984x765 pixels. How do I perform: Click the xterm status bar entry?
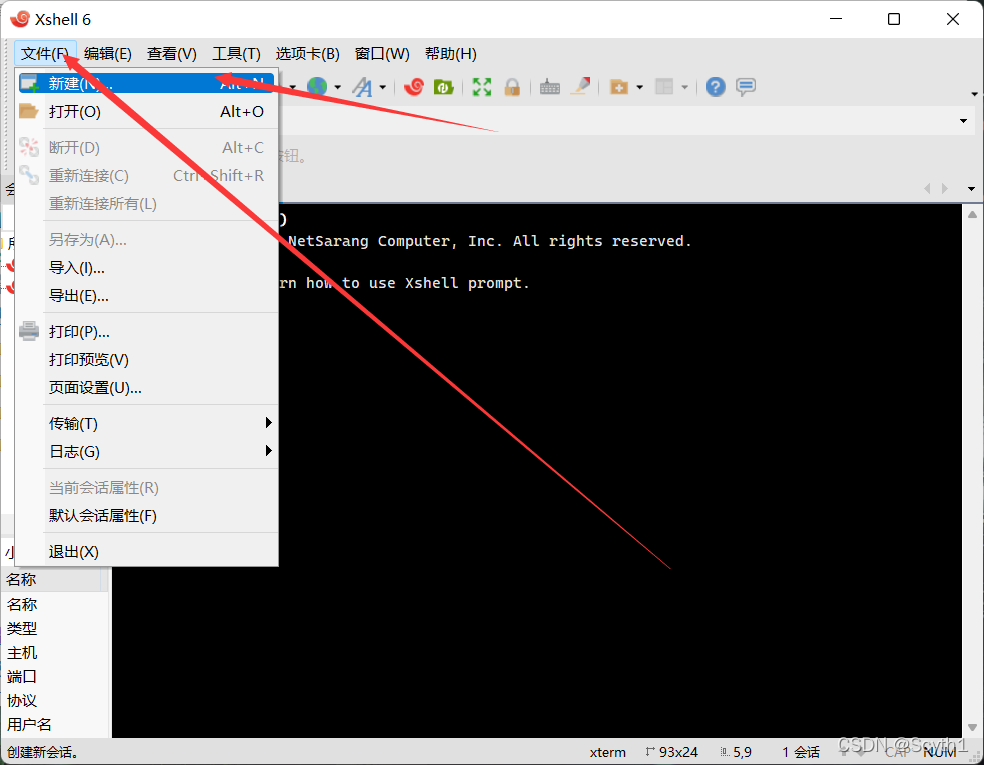[607, 752]
